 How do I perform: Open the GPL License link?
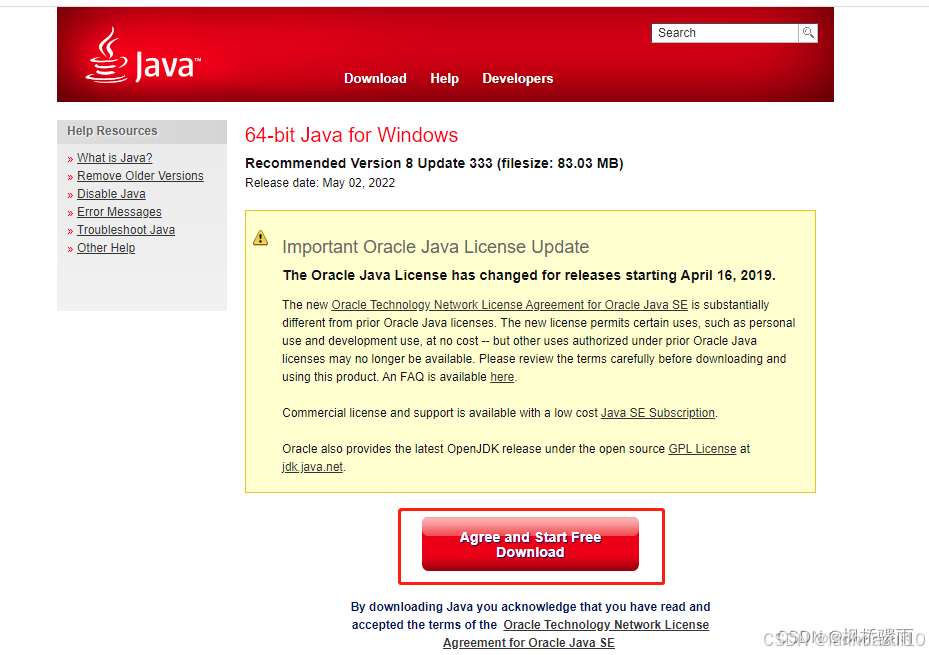702,449
